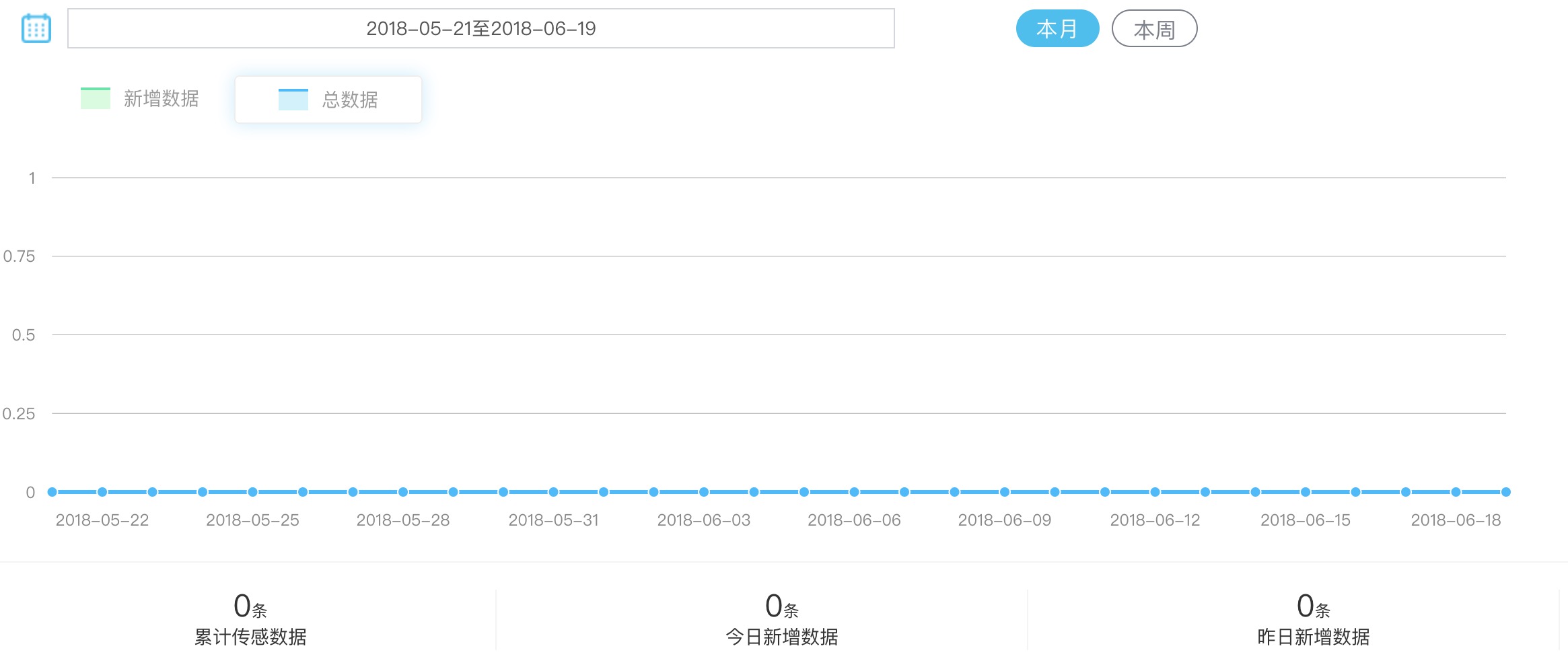Switch to the 本周 (this week) button
The height and width of the screenshot is (669, 1568).
coord(1154,29)
